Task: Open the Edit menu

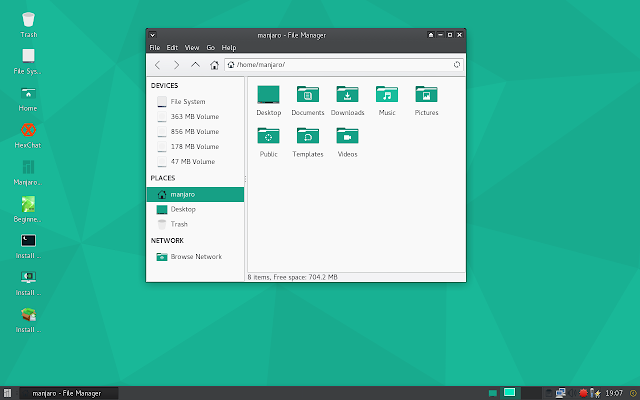Action: [x=172, y=48]
